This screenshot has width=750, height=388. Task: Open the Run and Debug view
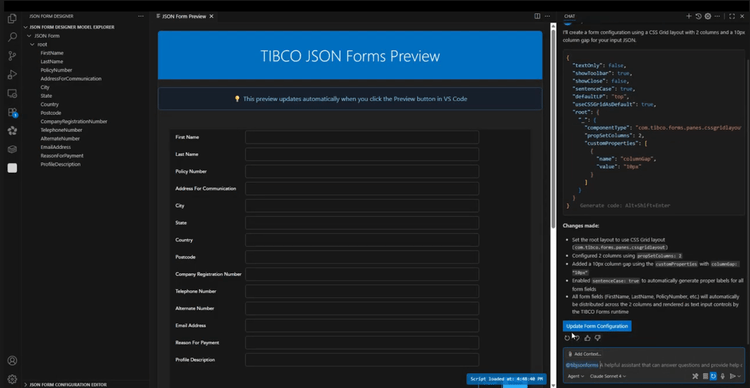(12, 75)
